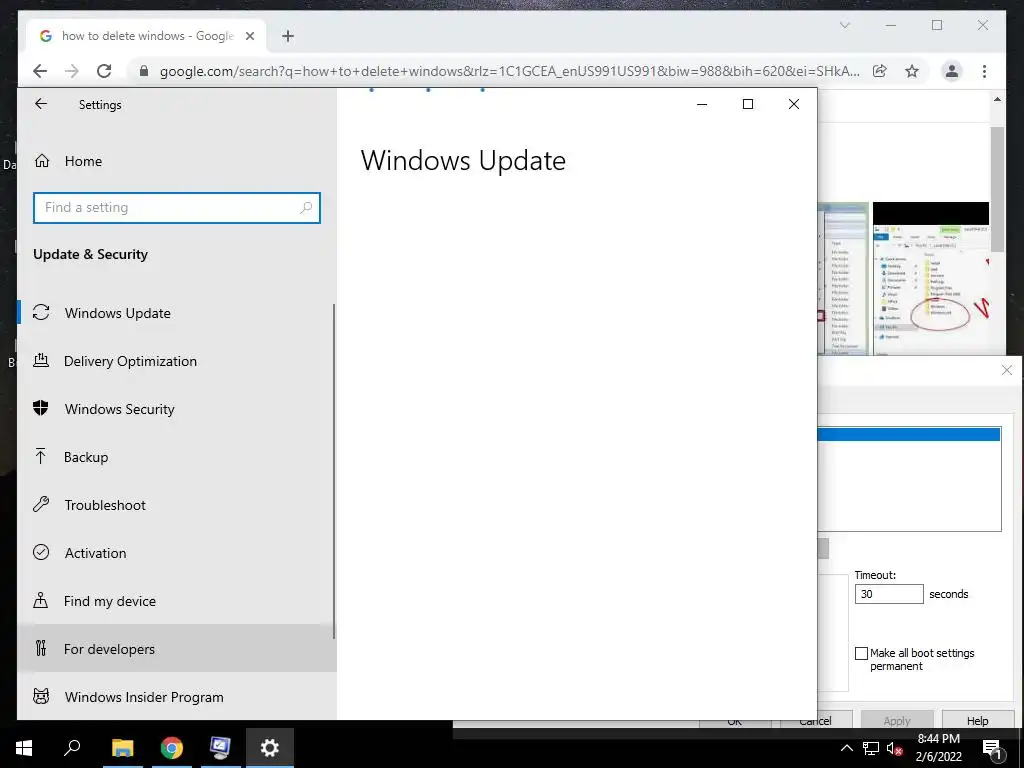Viewport: 1024px width, 768px height.
Task: Click the Chrome address bar URL
Action: 509,71
